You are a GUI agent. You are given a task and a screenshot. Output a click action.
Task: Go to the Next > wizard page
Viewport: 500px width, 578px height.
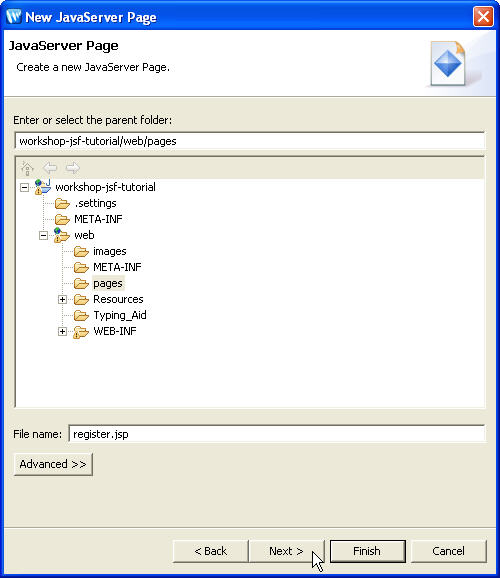tap(286, 551)
